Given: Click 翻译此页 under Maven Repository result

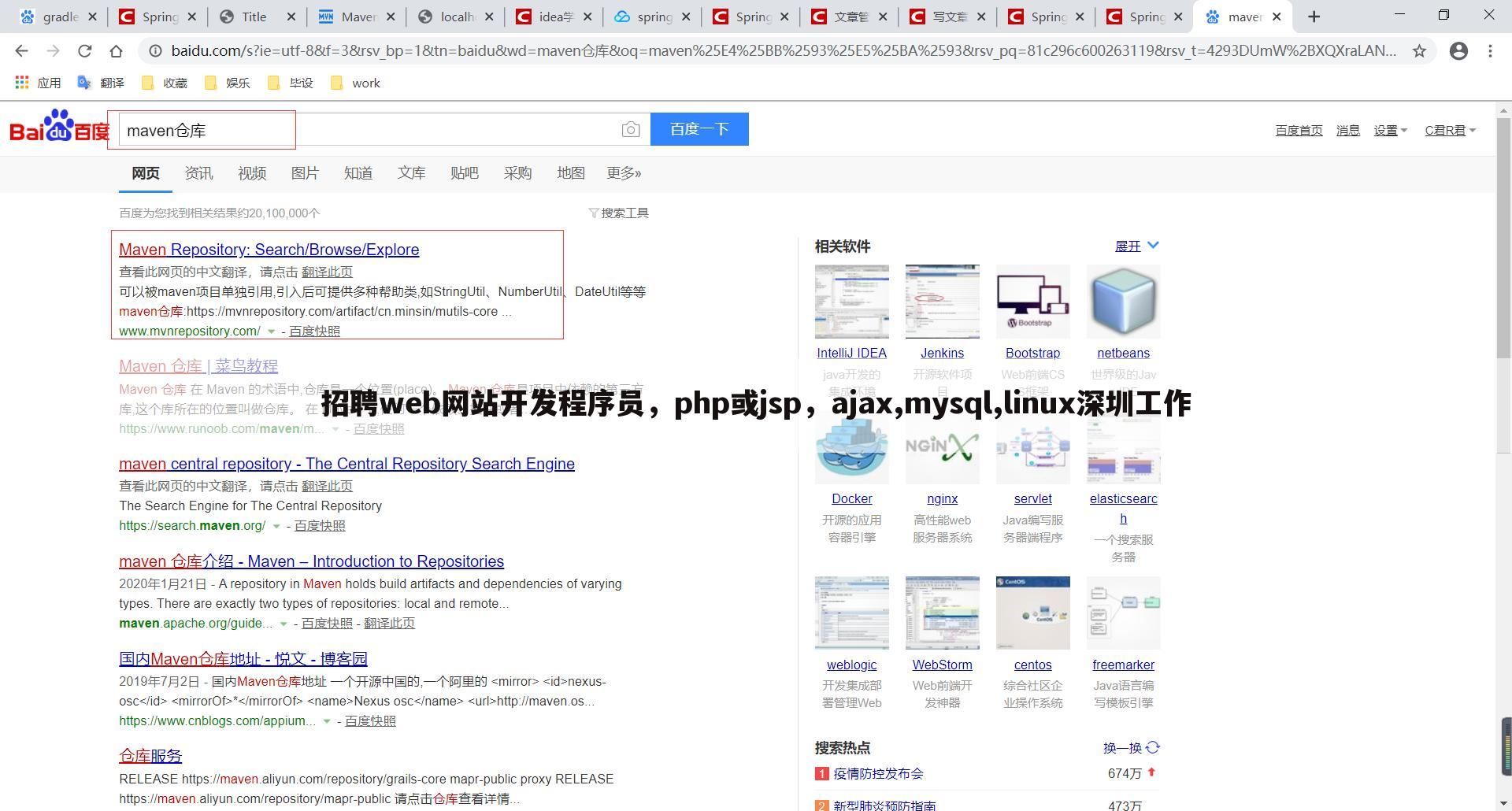Looking at the screenshot, I should [327, 272].
